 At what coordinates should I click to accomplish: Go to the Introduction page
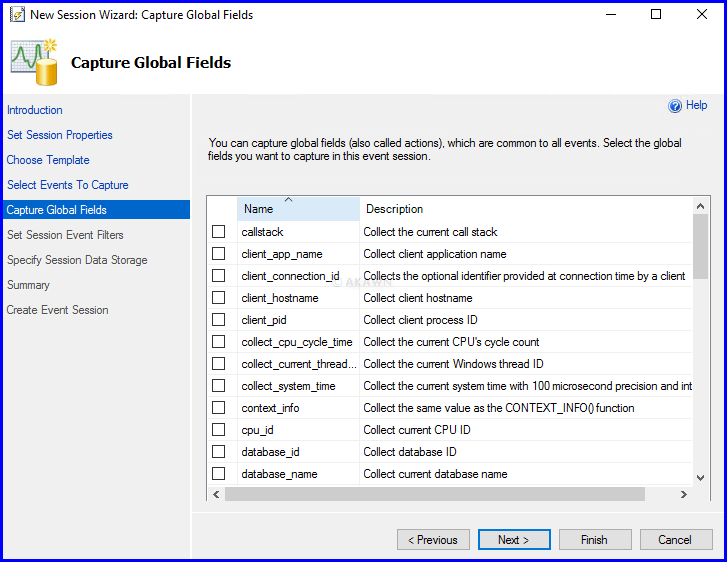(x=35, y=110)
